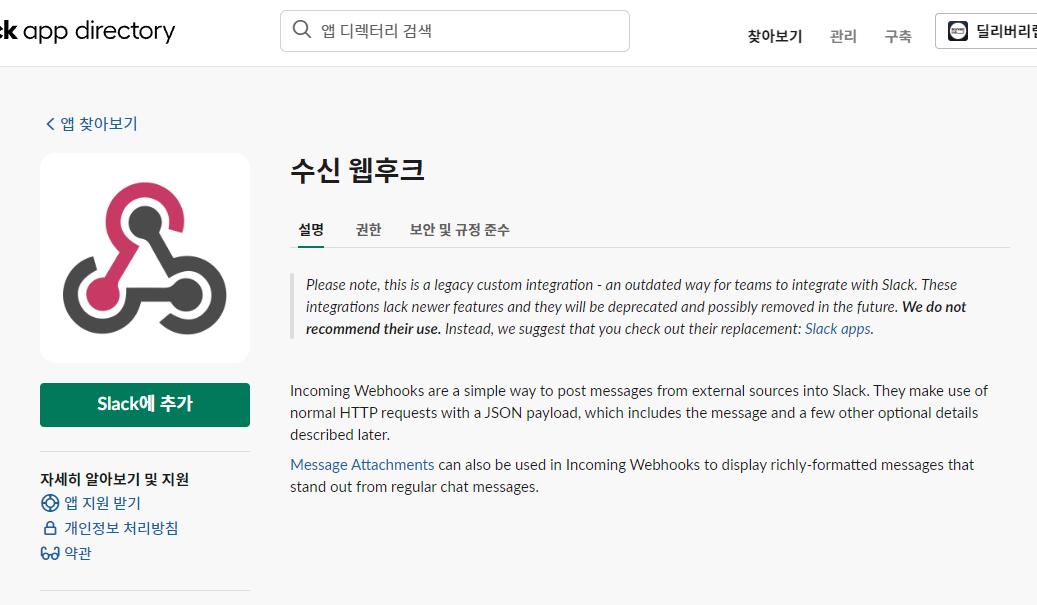Image resolution: width=1037 pixels, height=605 pixels.
Task: Open the 약관 link
Action: pos(78,553)
